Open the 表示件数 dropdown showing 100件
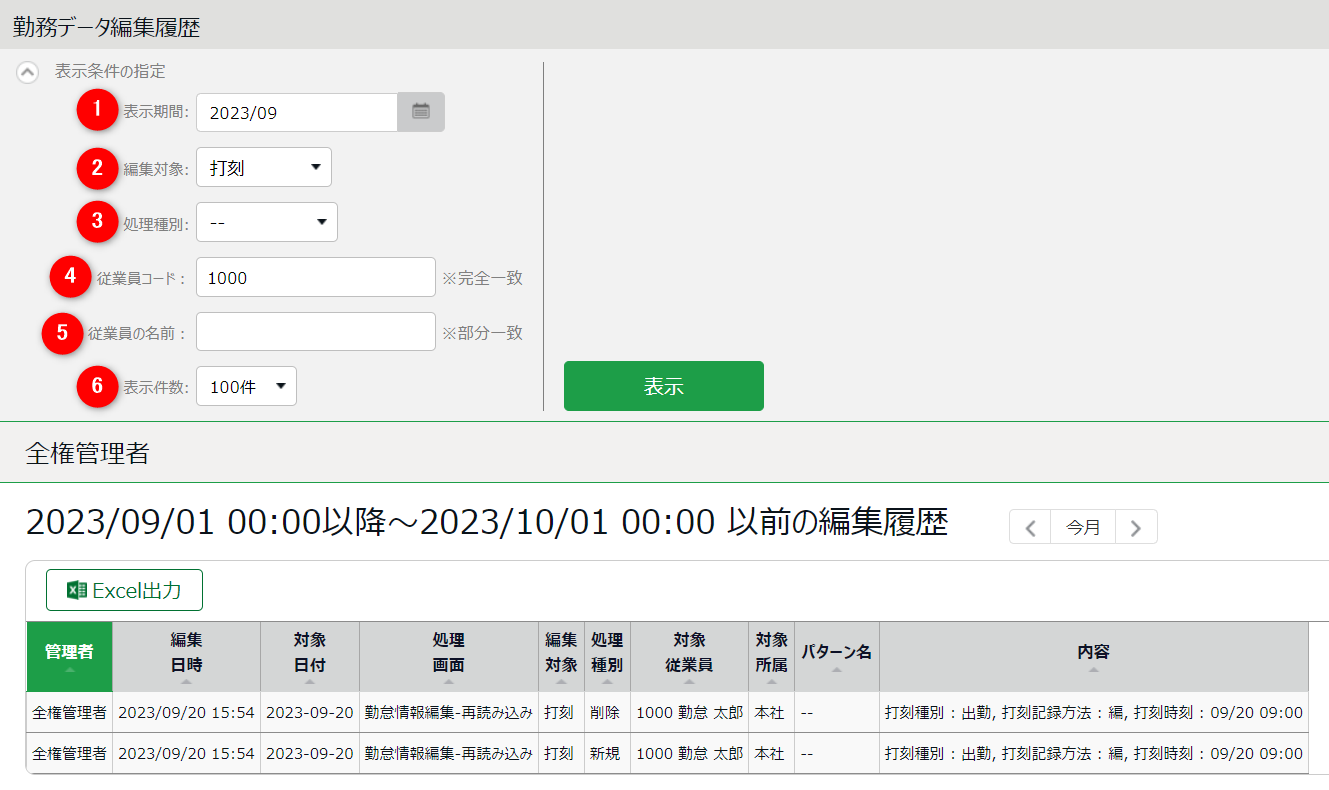Viewport: 1329px width, 790px height. pyautogui.click(x=246, y=386)
